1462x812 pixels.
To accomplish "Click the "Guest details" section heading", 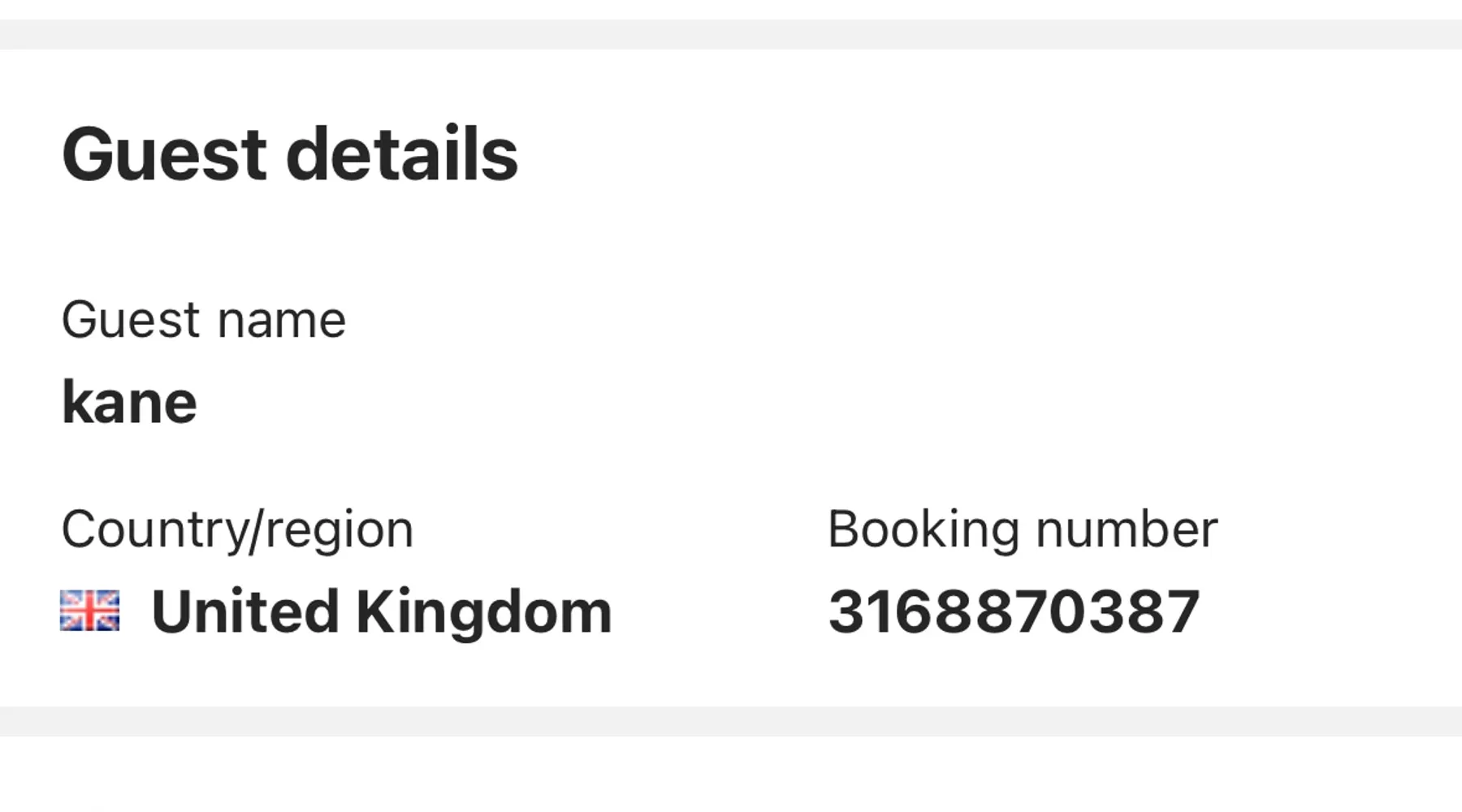I will [289, 154].
